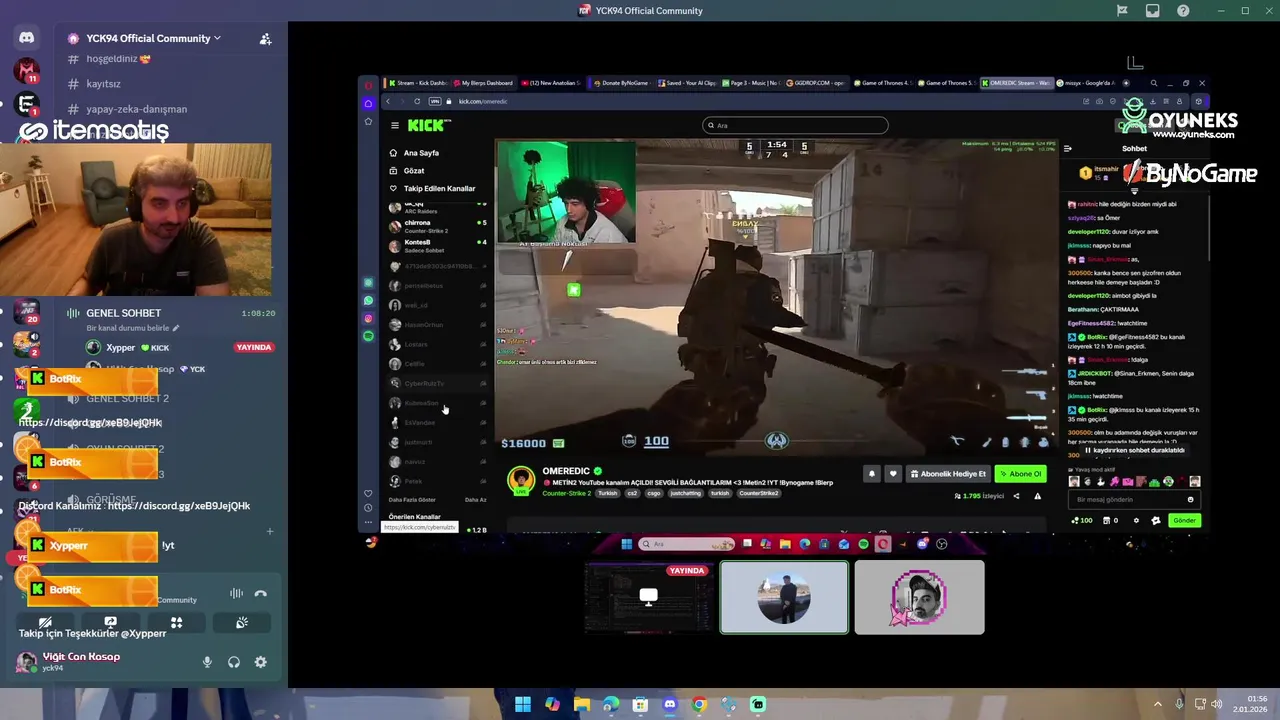Open Kick hamburger menu in streamed page

pos(395,125)
